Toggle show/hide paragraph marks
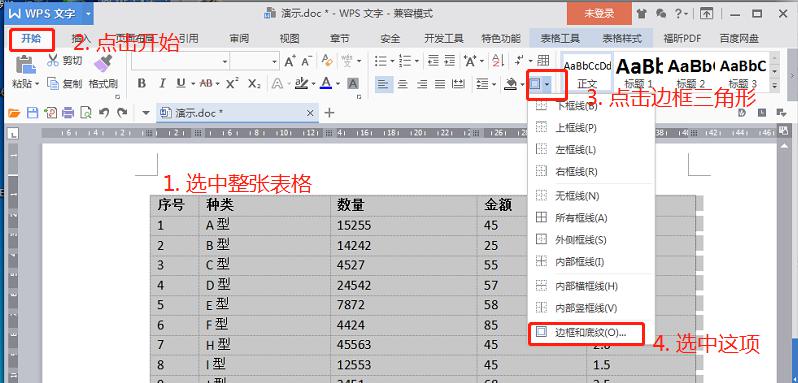This screenshot has height=383, width=798. (x=520, y=60)
